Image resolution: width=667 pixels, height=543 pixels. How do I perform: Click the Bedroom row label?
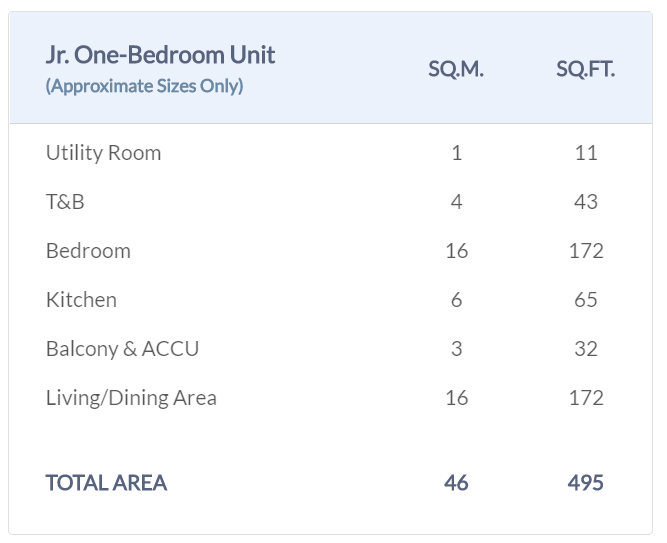point(88,251)
